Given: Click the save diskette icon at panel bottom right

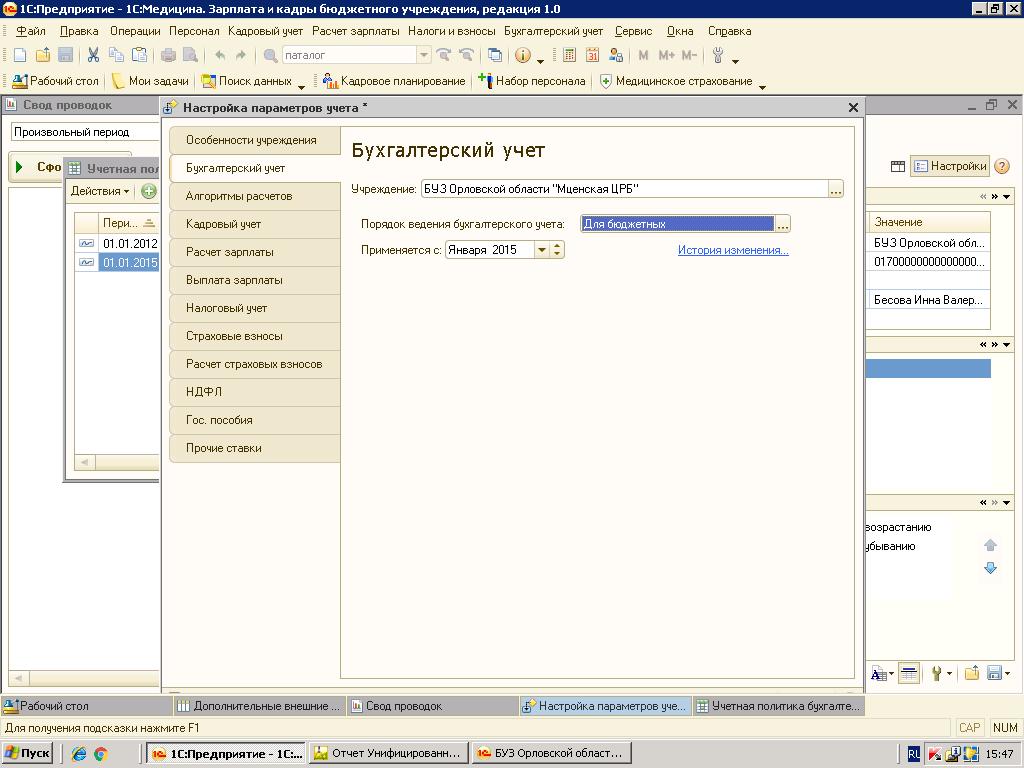Looking at the screenshot, I should (995, 673).
